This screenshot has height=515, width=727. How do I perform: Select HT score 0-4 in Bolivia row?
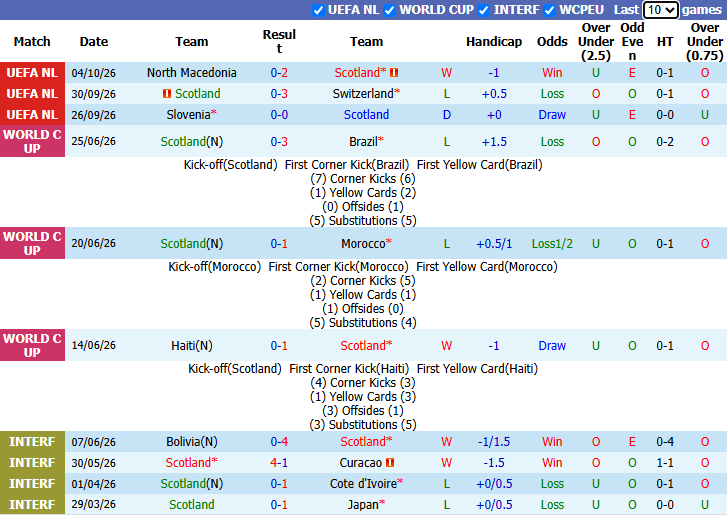665,442
